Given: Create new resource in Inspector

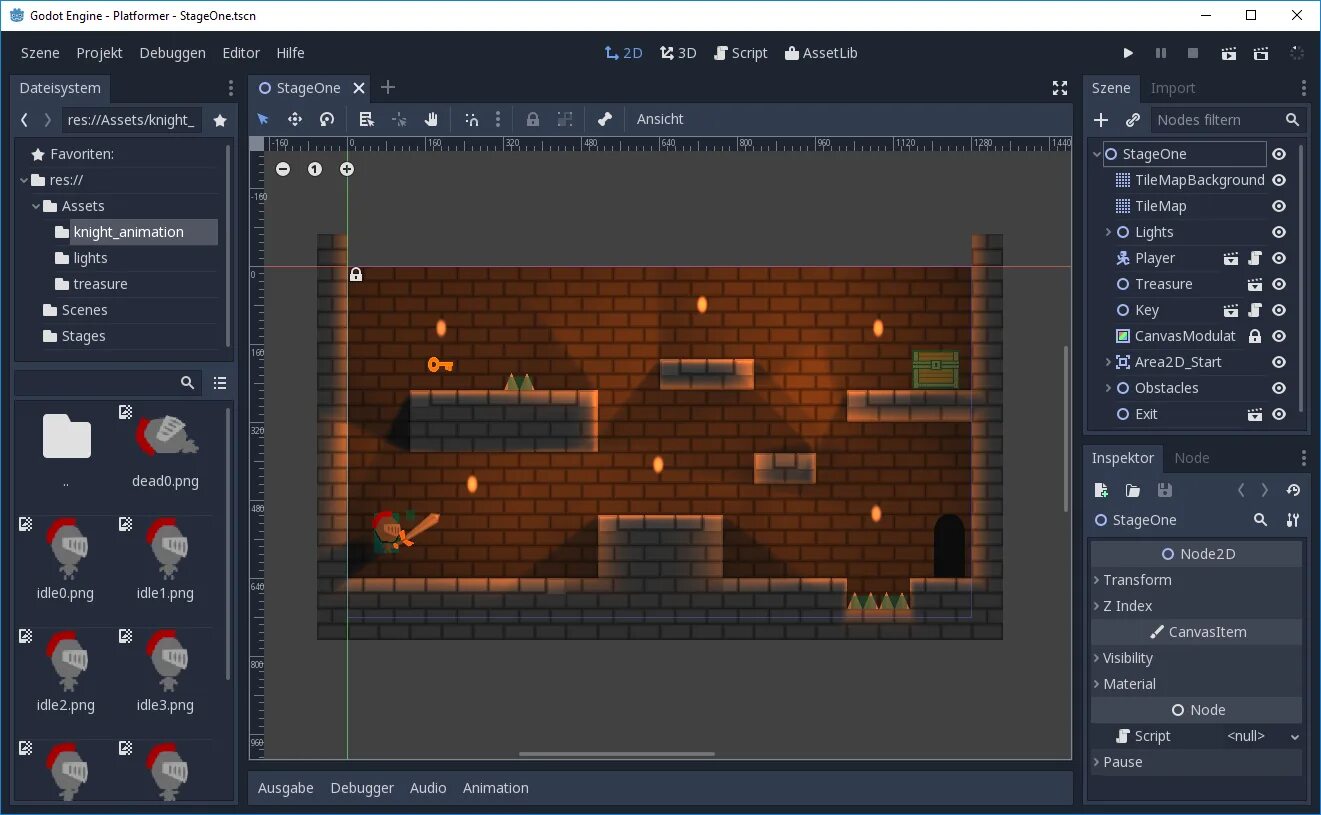Looking at the screenshot, I should [1101, 490].
